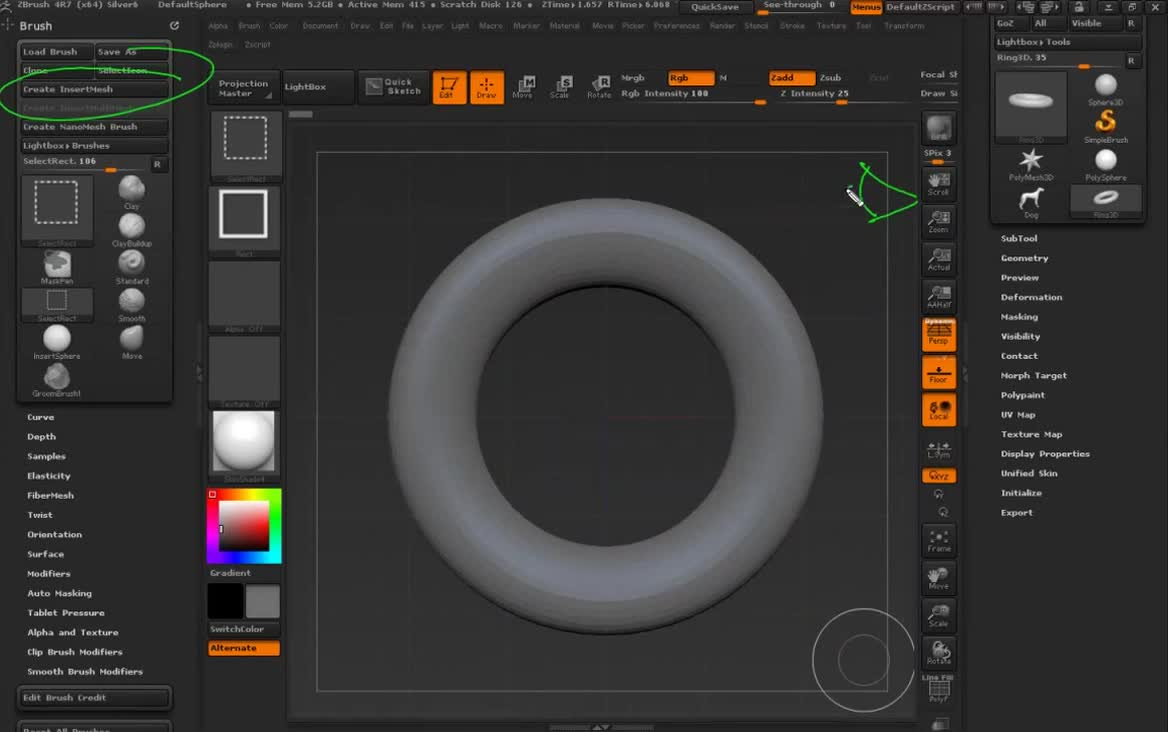This screenshot has width=1168, height=732.
Task: Open the Preferences menu
Action: 676,26
